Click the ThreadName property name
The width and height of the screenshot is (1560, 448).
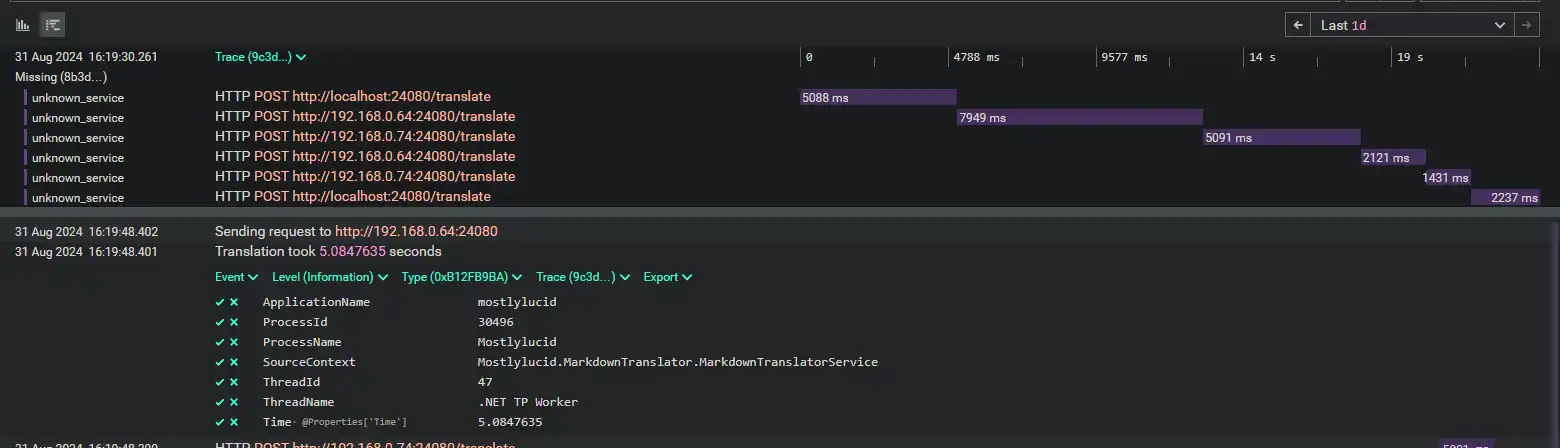tap(299, 402)
